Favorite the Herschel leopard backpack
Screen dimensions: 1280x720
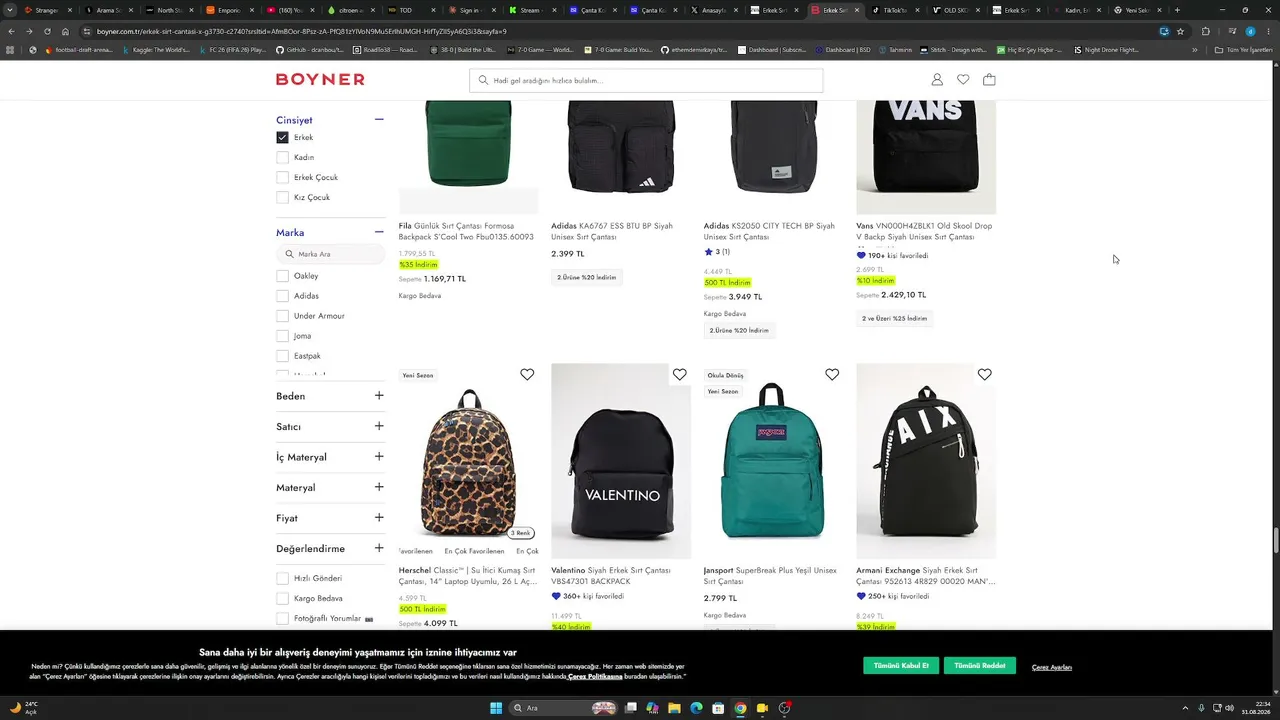click(x=527, y=375)
